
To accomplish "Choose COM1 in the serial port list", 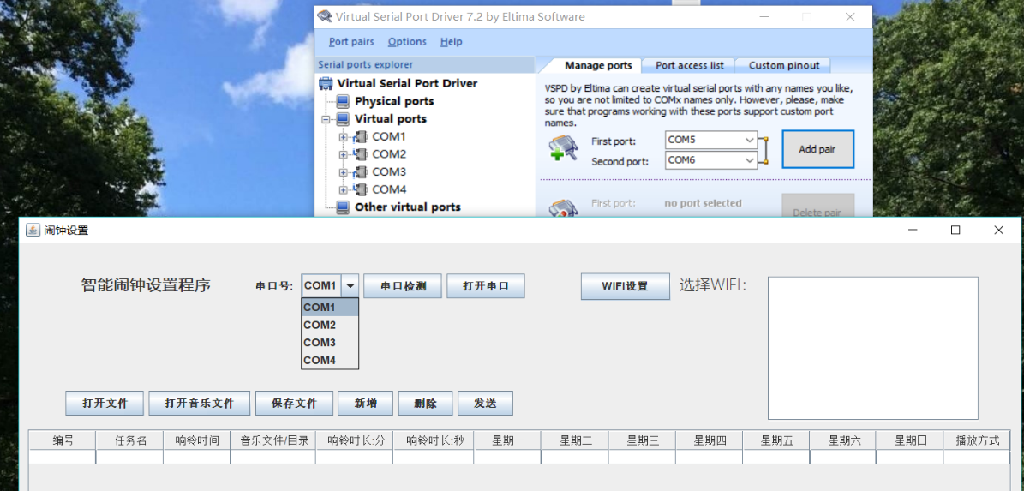I will [330, 307].
